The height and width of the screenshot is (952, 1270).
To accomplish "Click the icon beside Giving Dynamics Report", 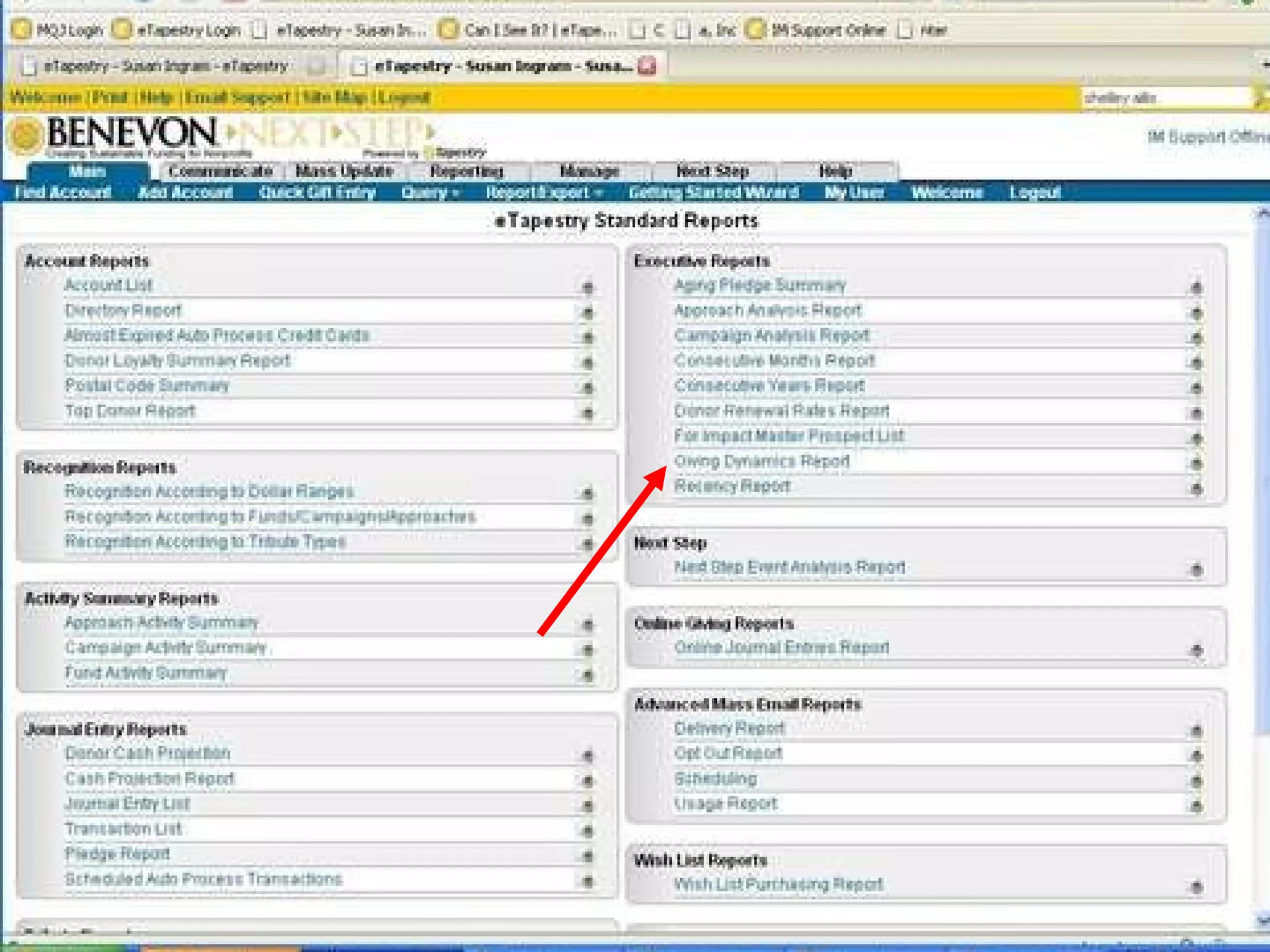I will pyautogui.click(x=1196, y=463).
